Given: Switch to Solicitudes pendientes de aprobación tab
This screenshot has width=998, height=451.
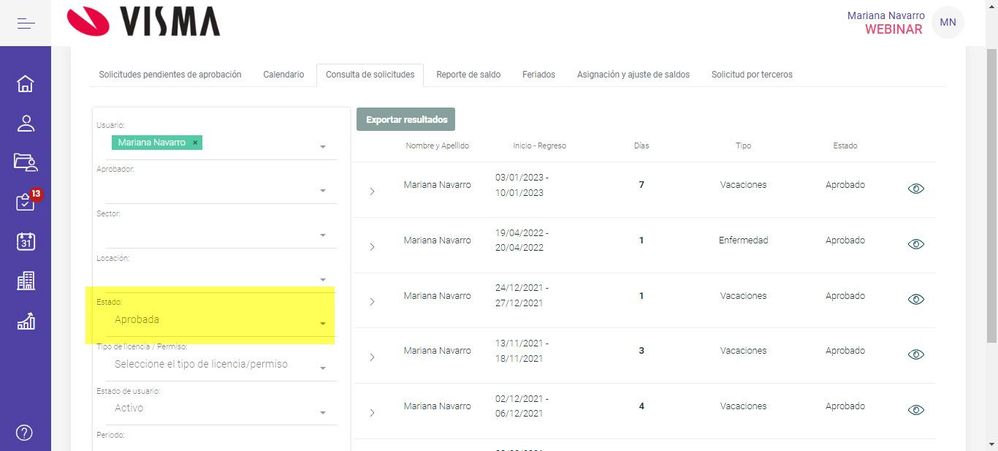Looking at the screenshot, I should tap(170, 74).
